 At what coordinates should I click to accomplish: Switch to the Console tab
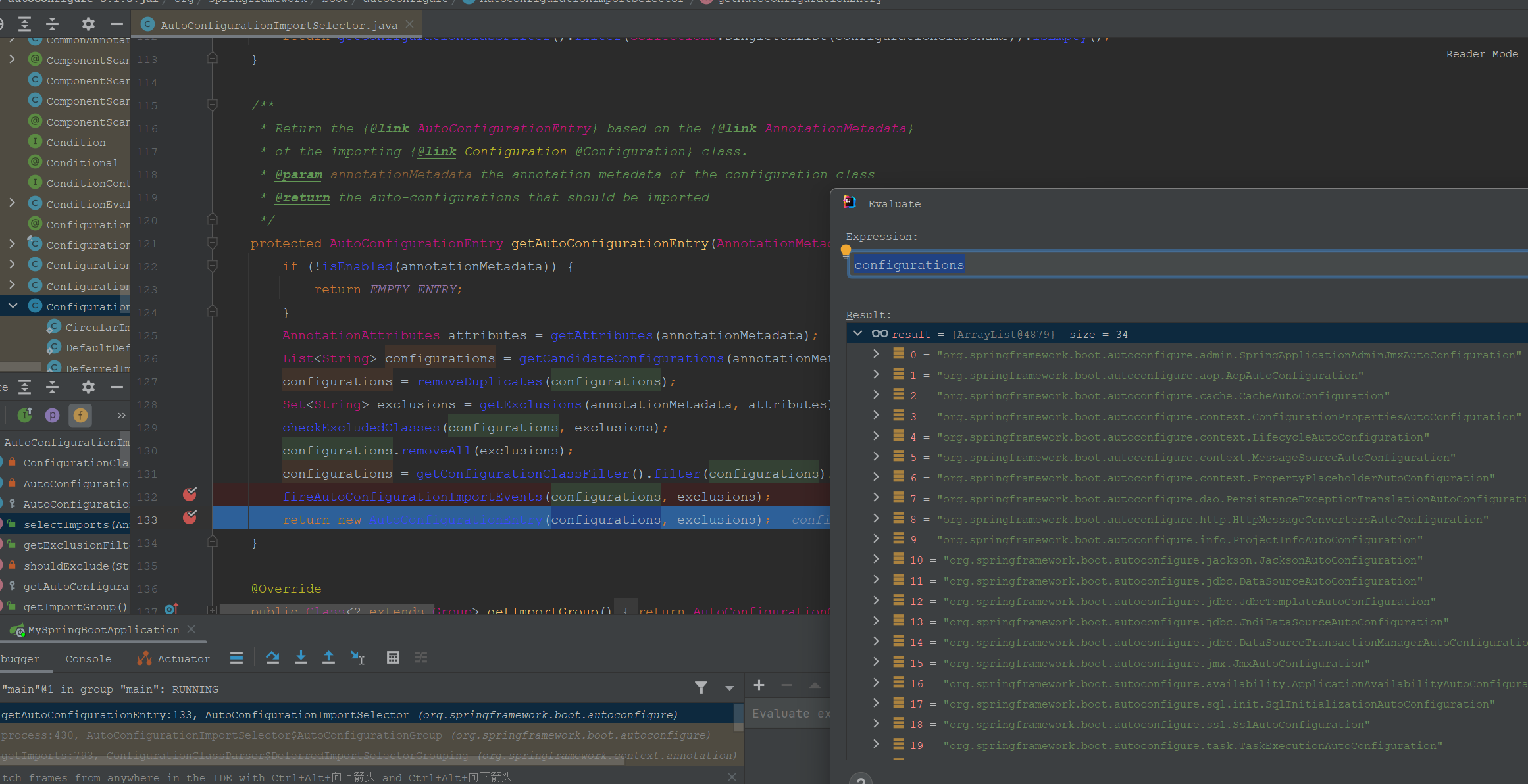tap(88, 659)
